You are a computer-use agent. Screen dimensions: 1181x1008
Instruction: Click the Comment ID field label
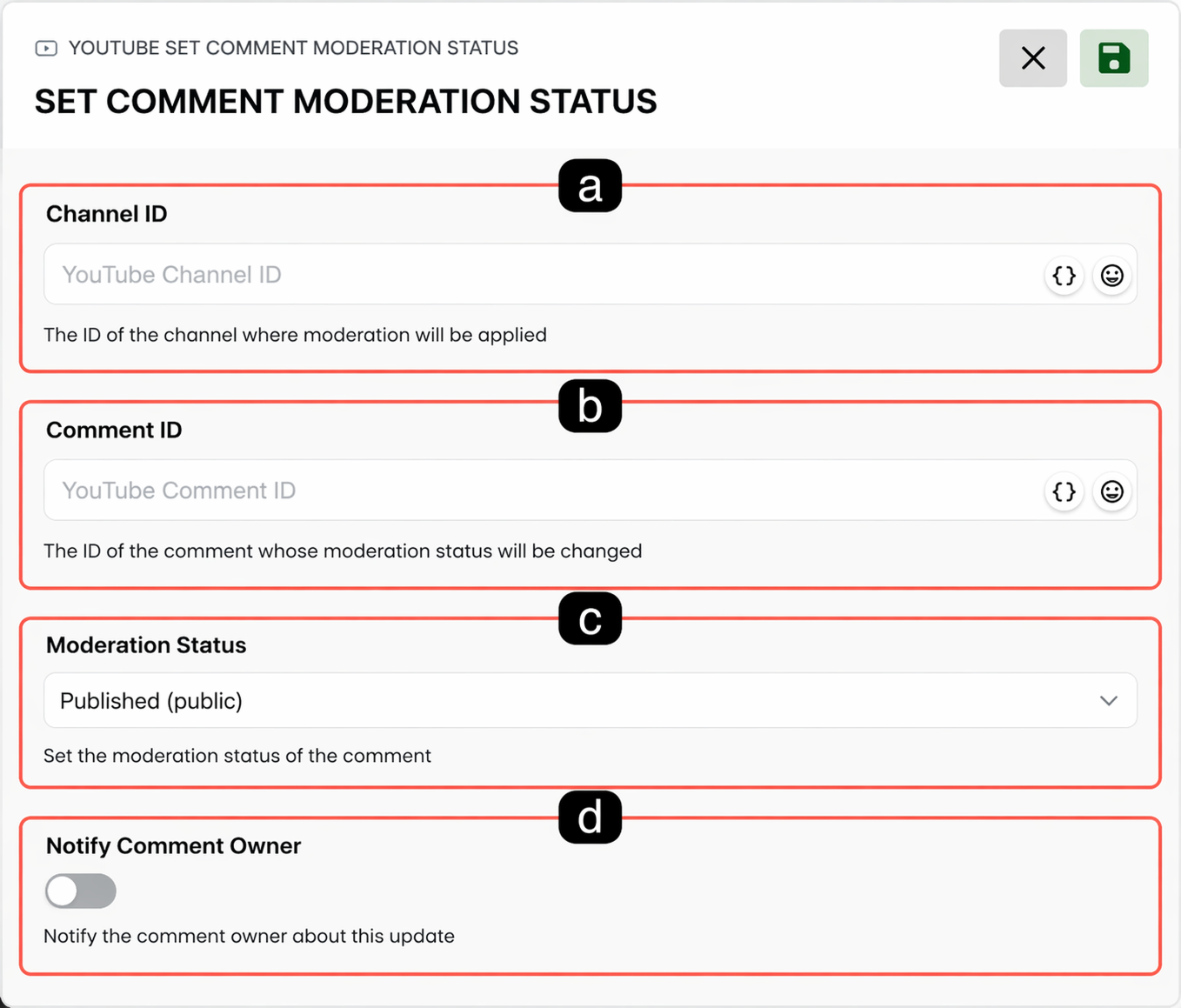tap(114, 430)
